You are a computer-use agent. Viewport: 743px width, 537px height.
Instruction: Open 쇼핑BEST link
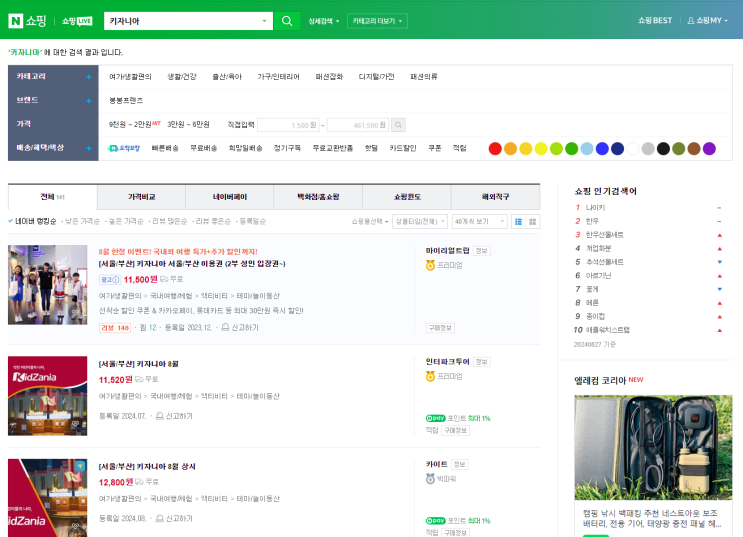(x=655, y=20)
